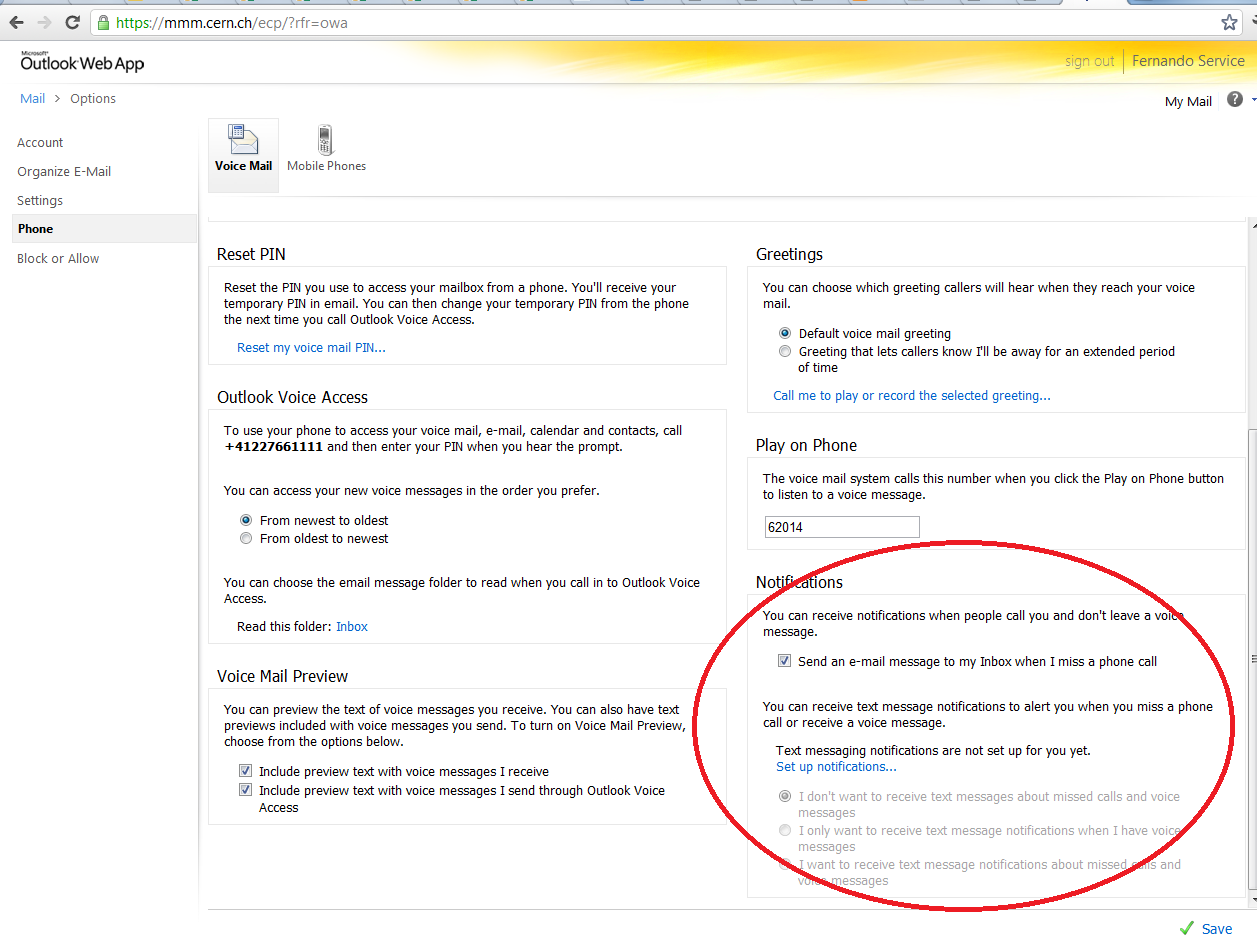This screenshot has width=1257, height=938.
Task: Choose Default voice mail greeting
Action: (x=785, y=334)
